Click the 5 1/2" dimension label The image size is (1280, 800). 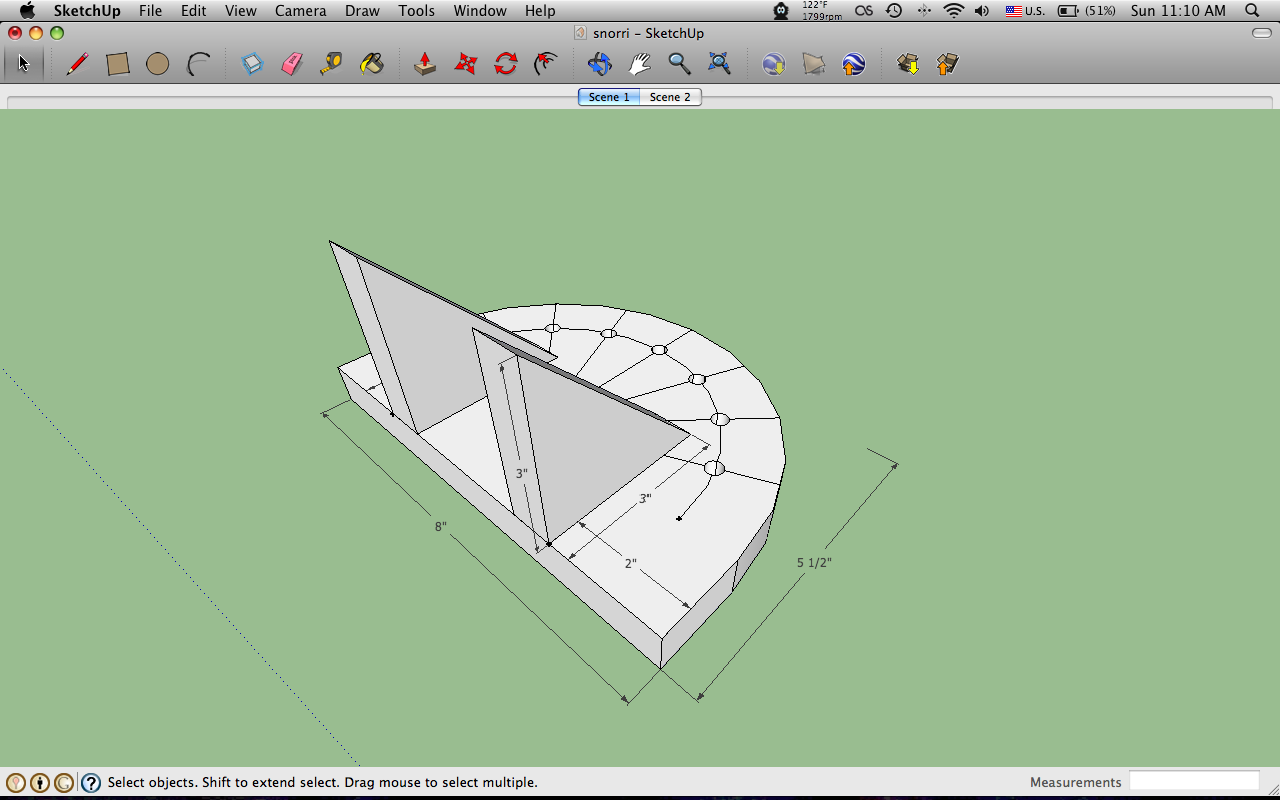point(814,563)
